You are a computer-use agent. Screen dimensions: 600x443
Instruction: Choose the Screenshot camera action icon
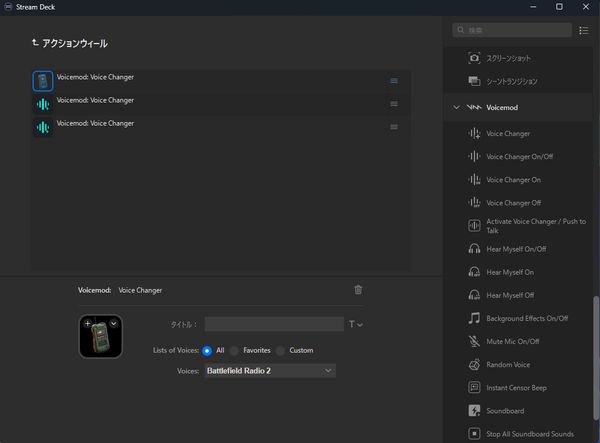pyautogui.click(x=474, y=58)
